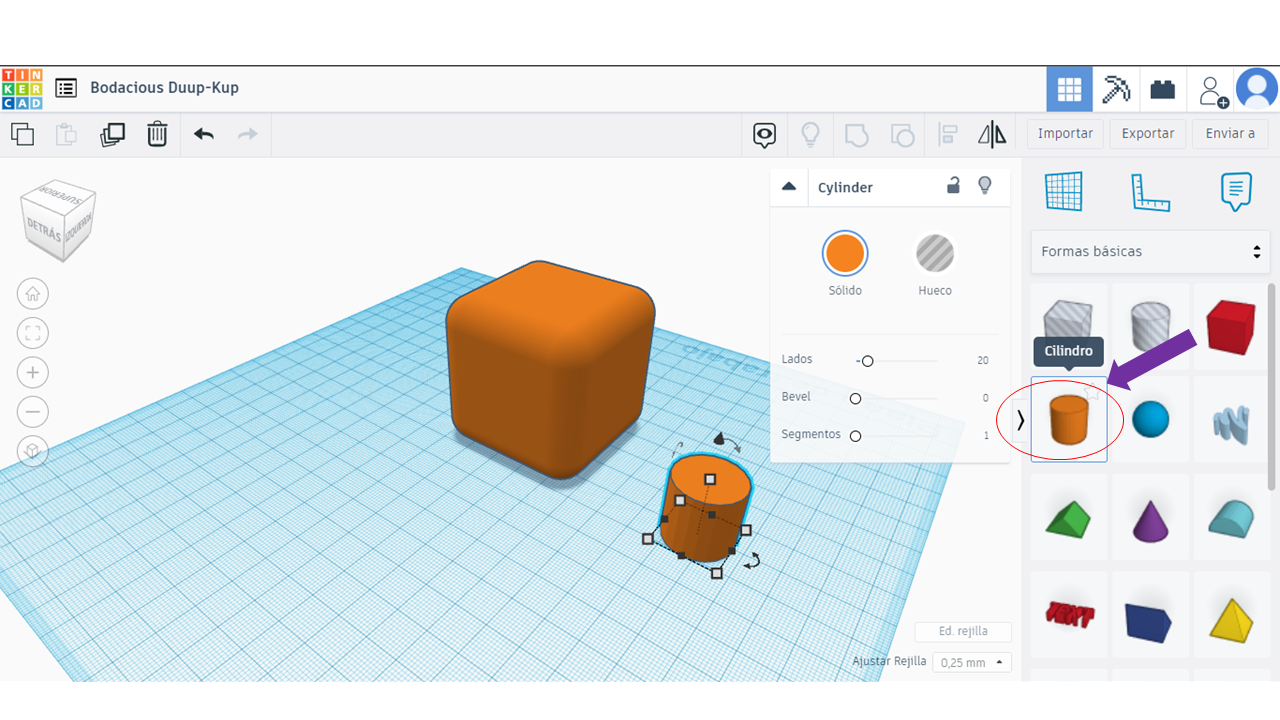
Task: Lock the Cylinder shape editing
Action: click(954, 186)
